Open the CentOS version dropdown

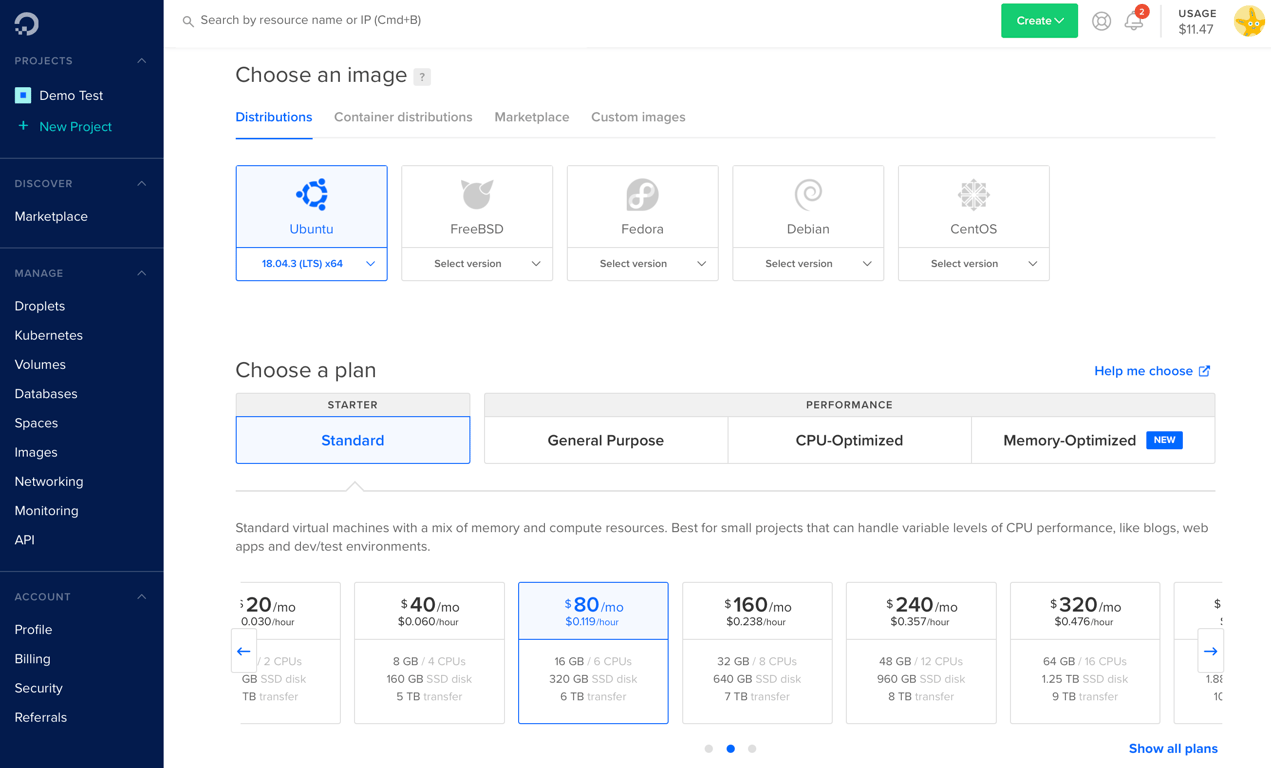tap(973, 264)
